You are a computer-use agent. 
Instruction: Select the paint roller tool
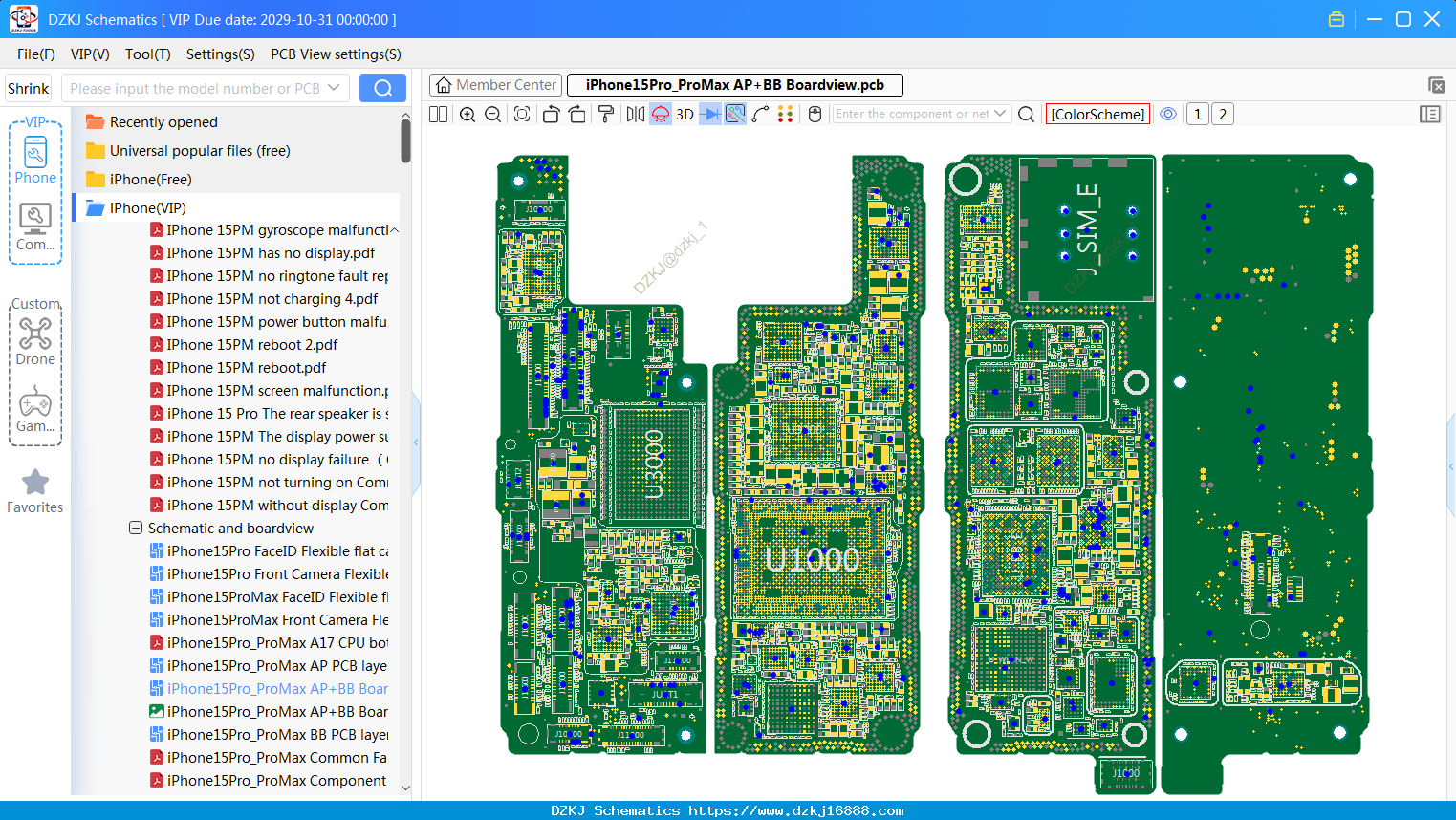pos(606,114)
